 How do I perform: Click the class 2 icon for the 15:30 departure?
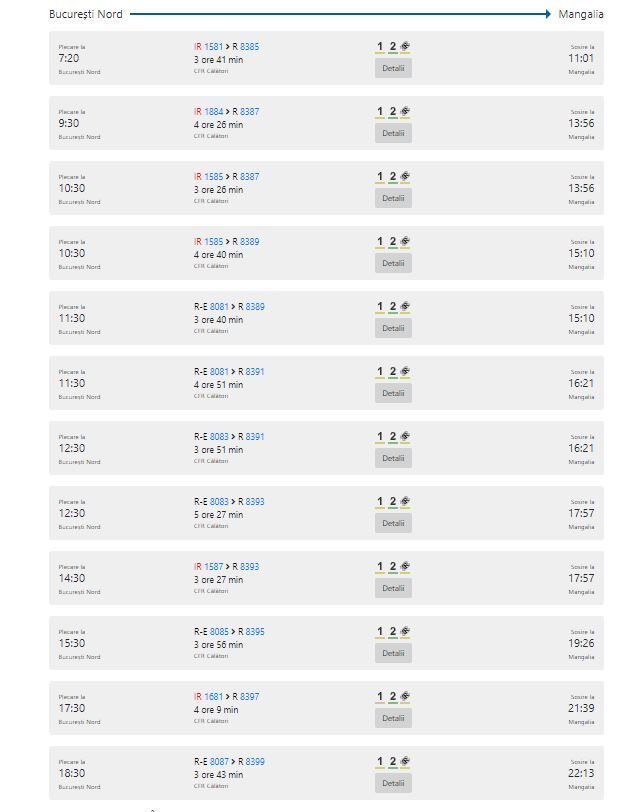[393, 632]
